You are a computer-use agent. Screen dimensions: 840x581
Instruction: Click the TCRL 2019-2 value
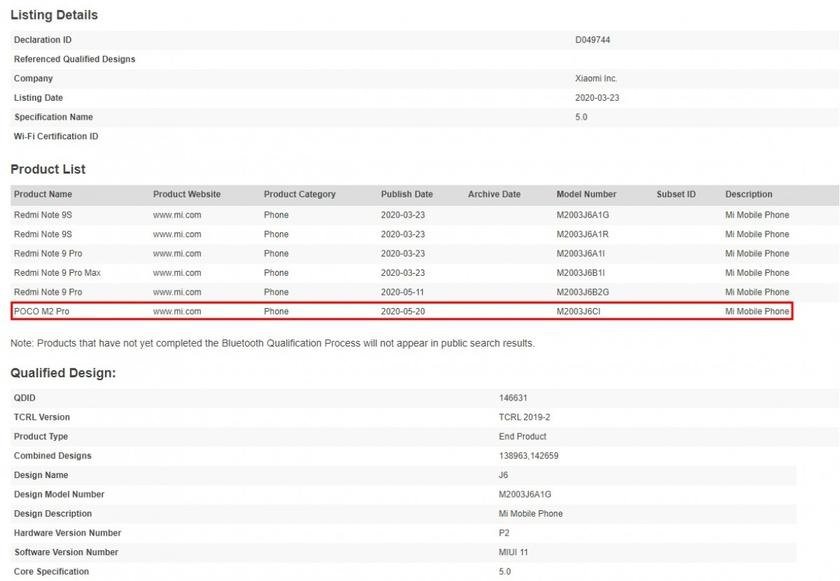524,417
